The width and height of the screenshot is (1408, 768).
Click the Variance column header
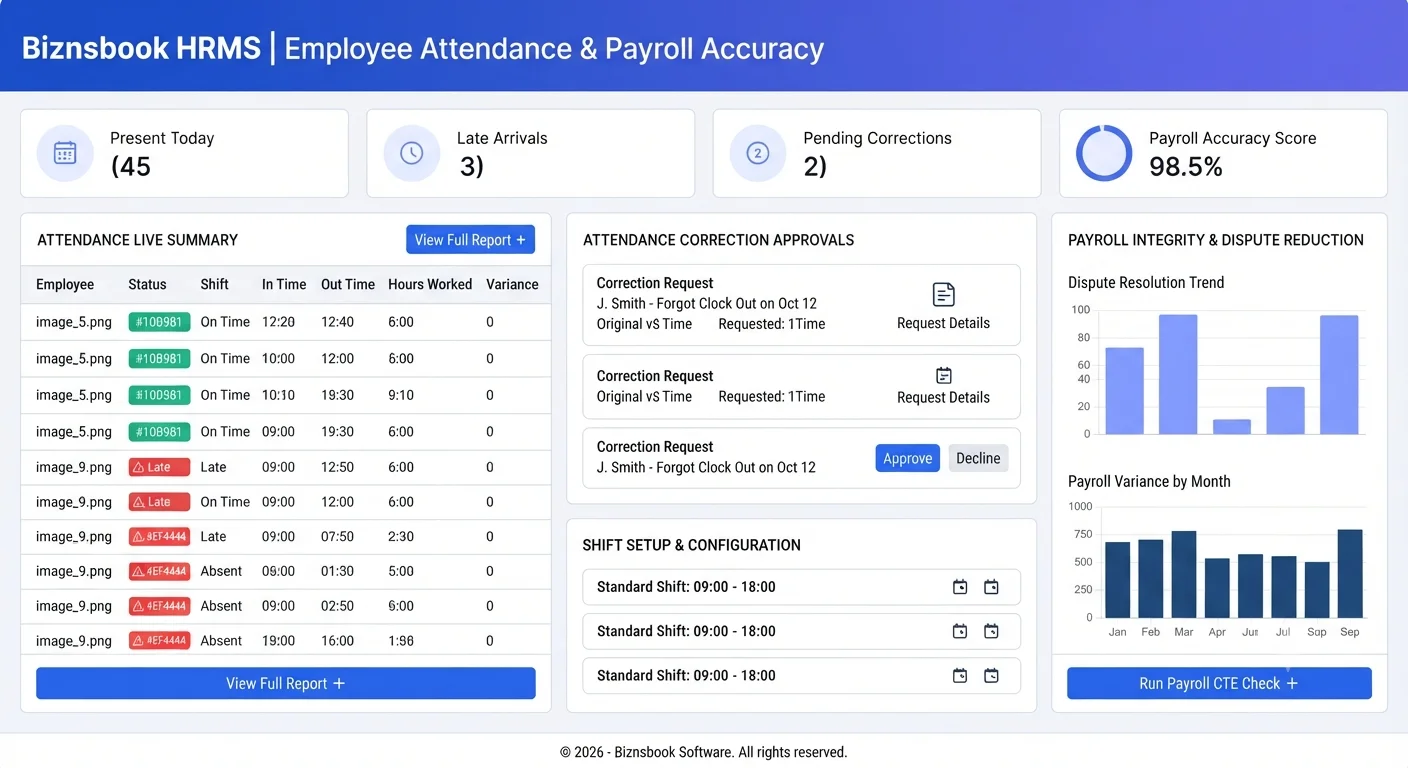pos(512,284)
